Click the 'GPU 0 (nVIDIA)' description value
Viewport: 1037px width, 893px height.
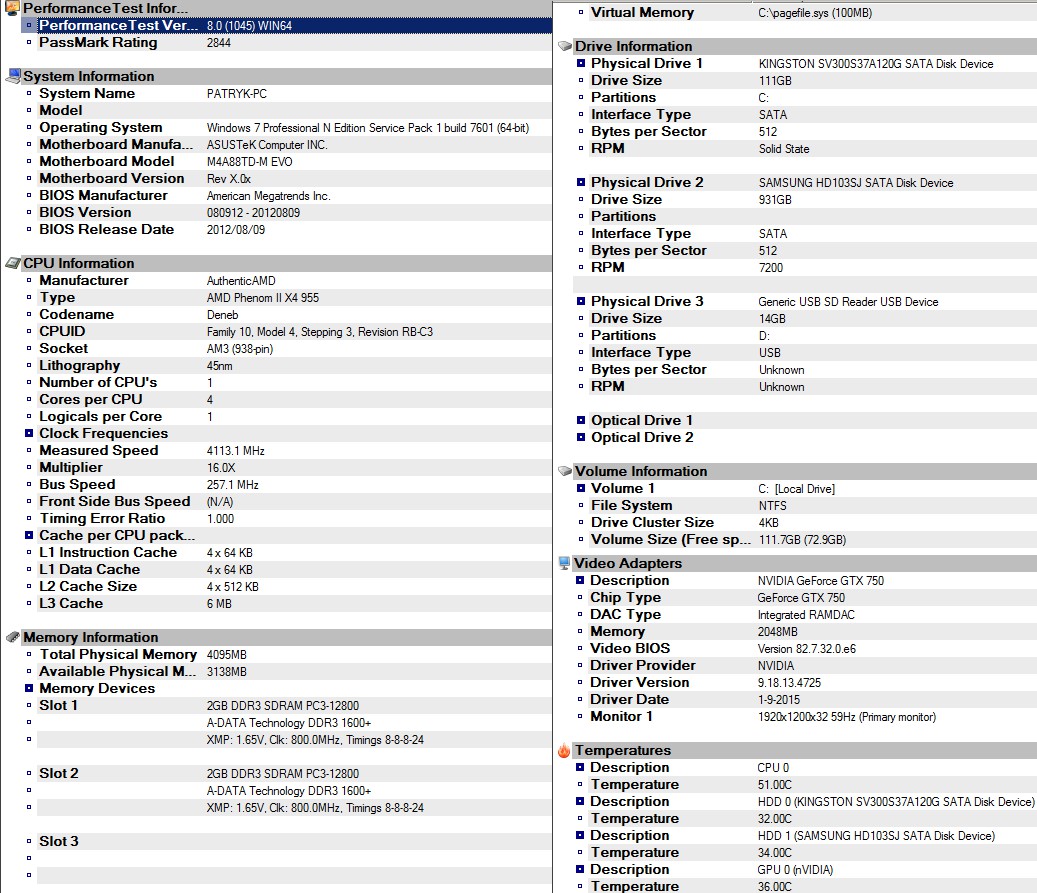(795, 870)
